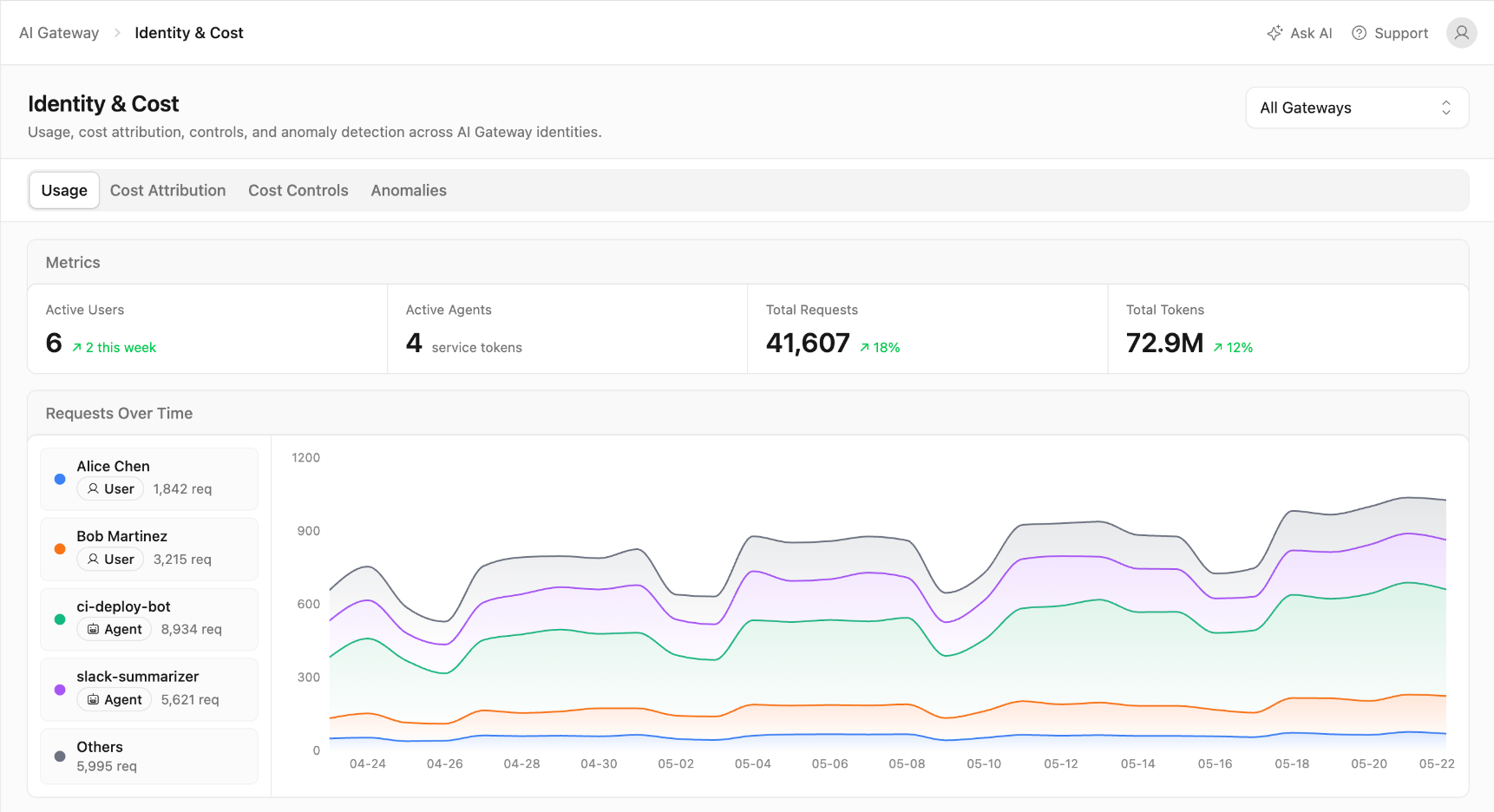The height and width of the screenshot is (812, 1494).
Task: Click the '2 this week' trend text
Action: click(x=121, y=348)
